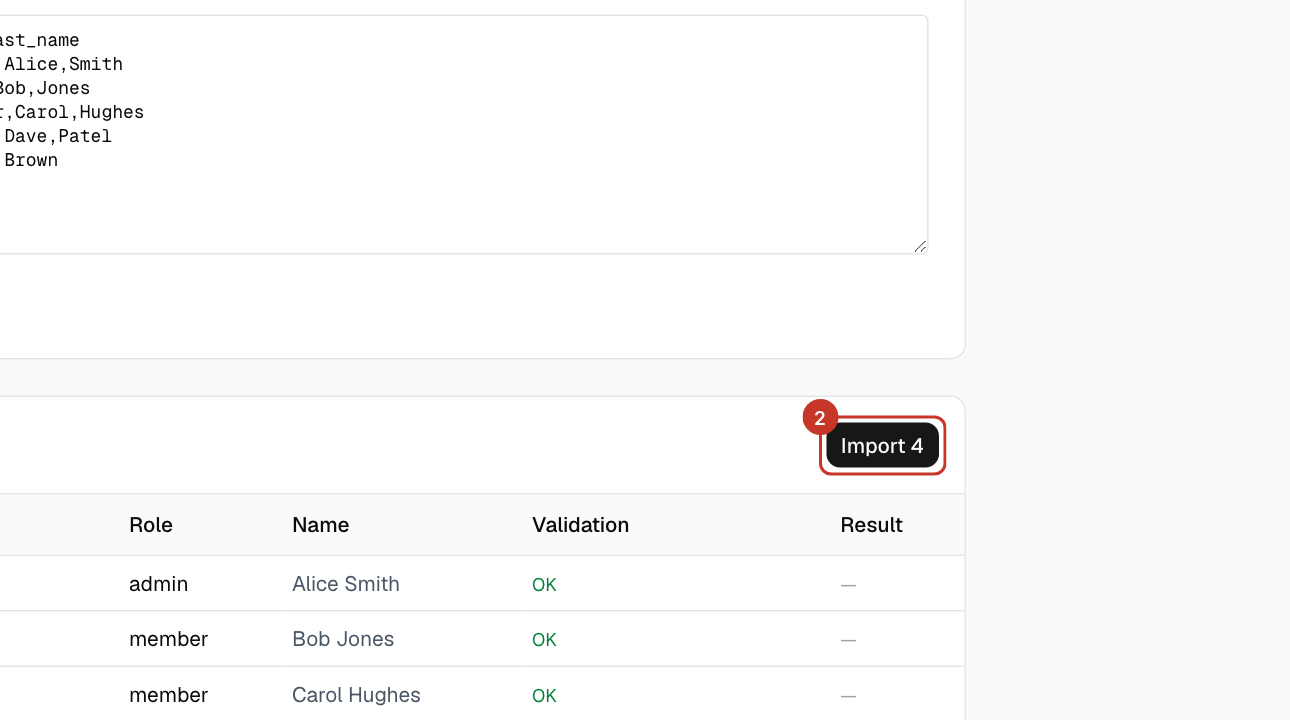Select the Validation column header
This screenshot has width=1290, height=720.
[x=581, y=525]
